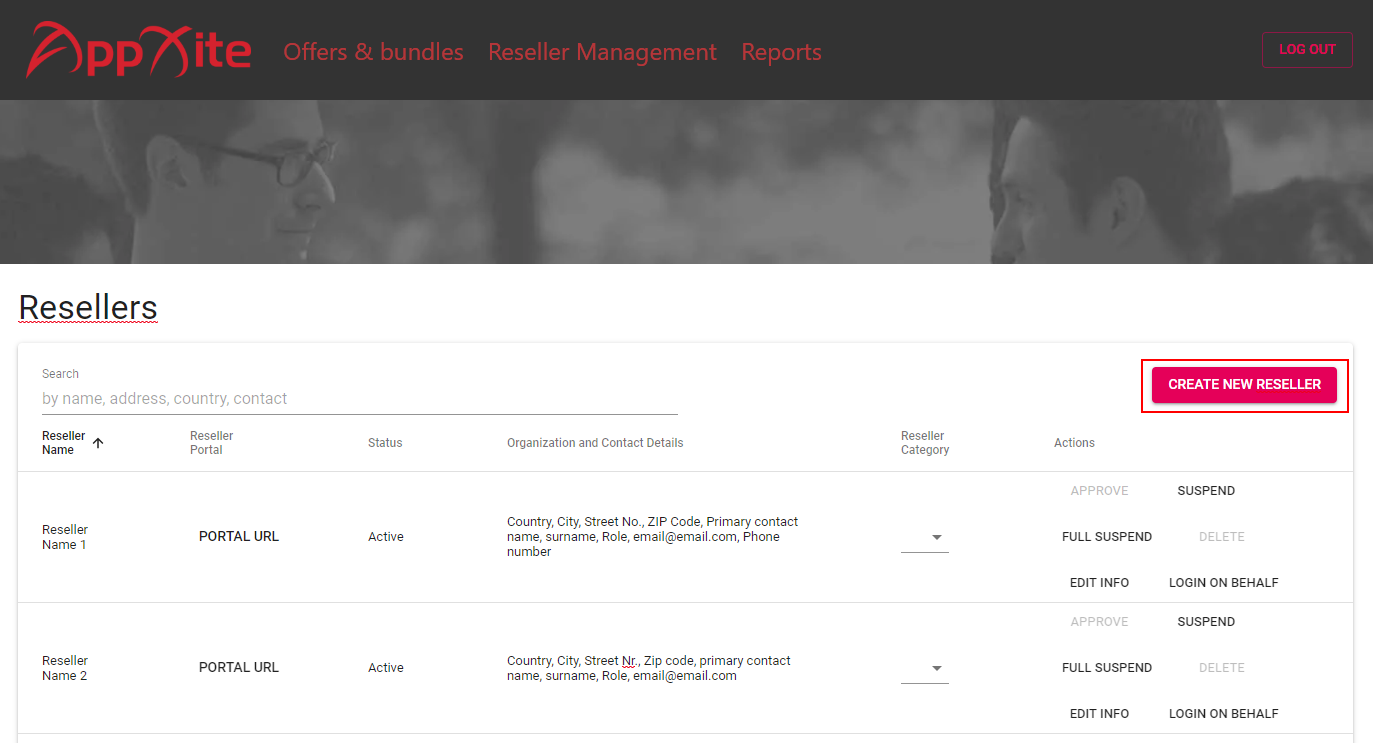Image resolution: width=1373 pixels, height=743 pixels.
Task: Click EDIT INFO for Reseller Name 1
Action: coord(1099,583)
